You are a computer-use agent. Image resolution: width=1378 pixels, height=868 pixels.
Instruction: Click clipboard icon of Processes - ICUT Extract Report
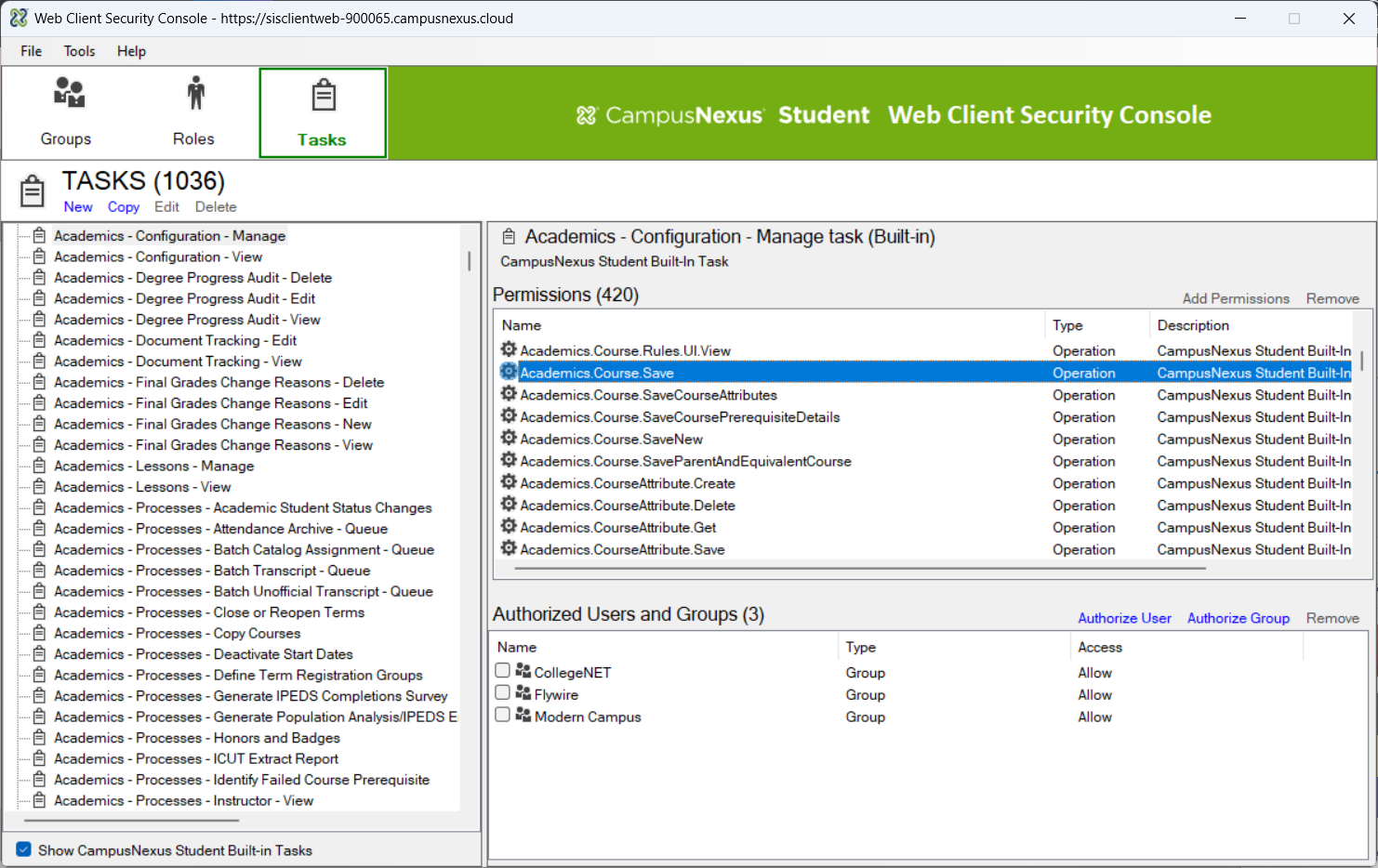tap(39, 758)
